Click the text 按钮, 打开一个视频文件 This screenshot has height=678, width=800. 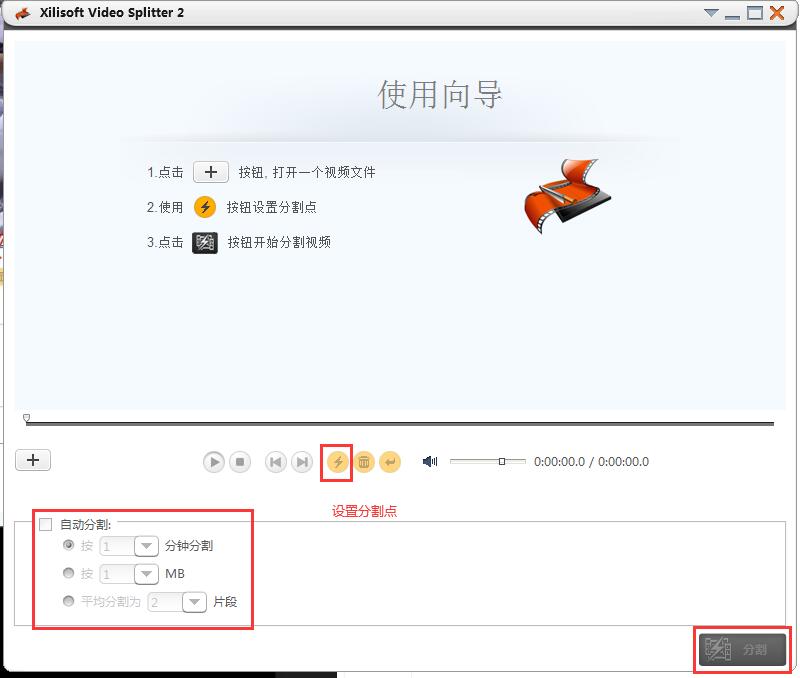click(x=307, y=172)
